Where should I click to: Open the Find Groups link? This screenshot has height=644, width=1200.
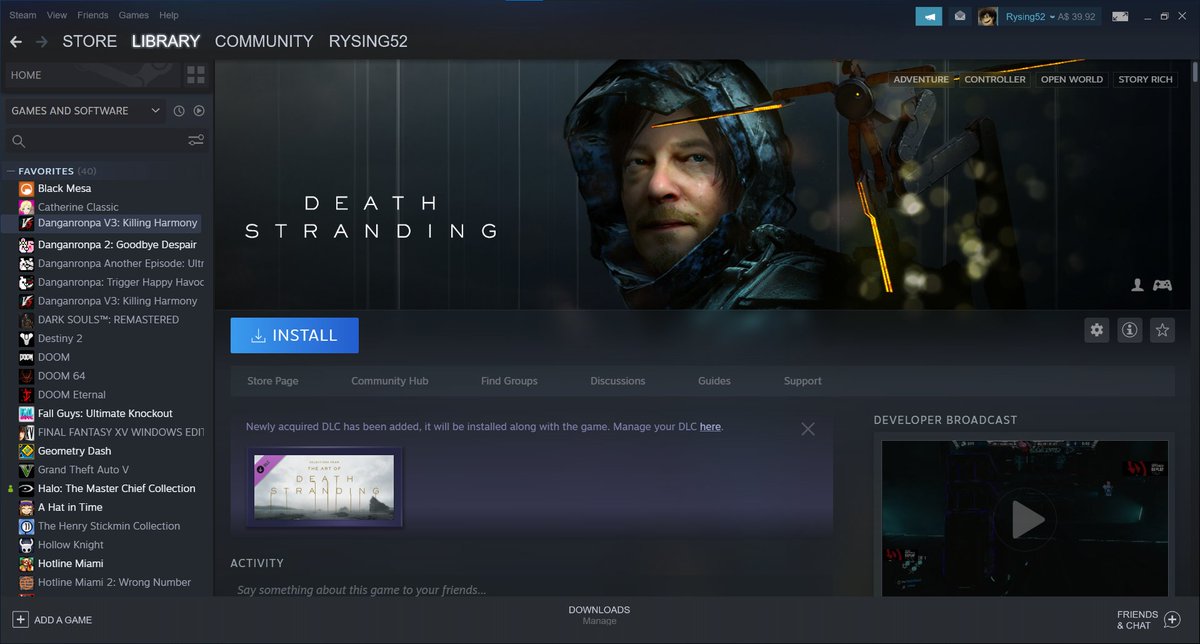[509, 381]
